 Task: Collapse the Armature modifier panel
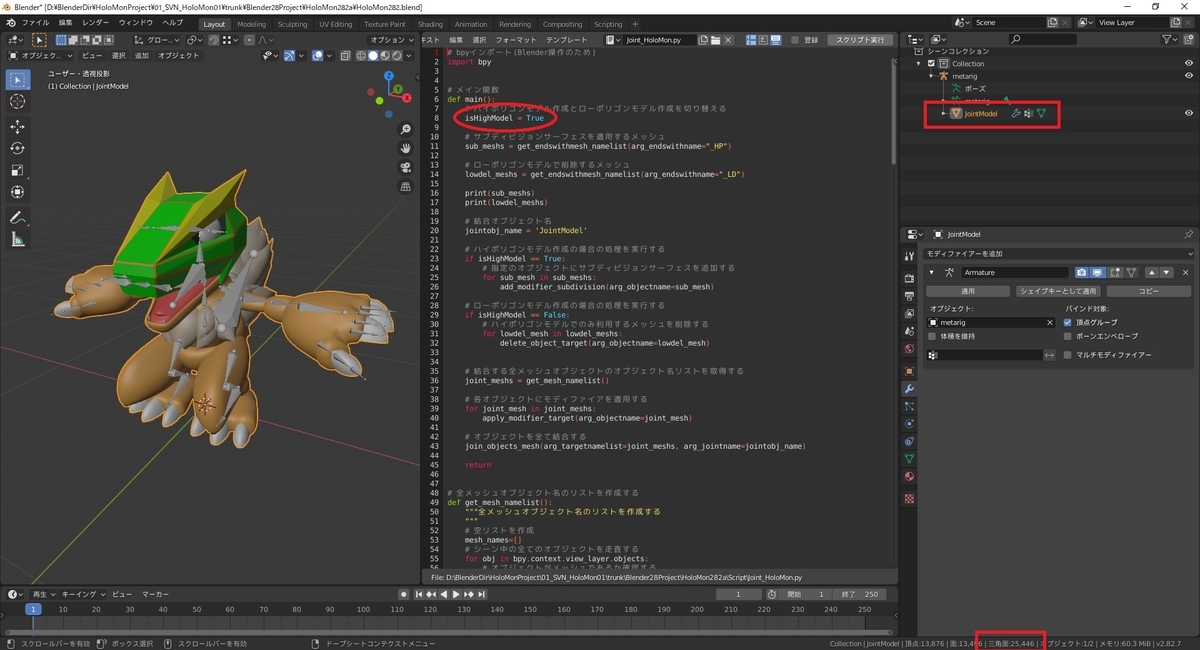[932, 272]
